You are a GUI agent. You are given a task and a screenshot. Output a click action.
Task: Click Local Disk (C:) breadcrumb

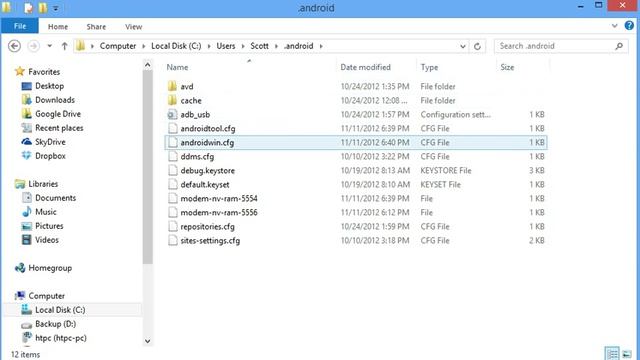176,46
